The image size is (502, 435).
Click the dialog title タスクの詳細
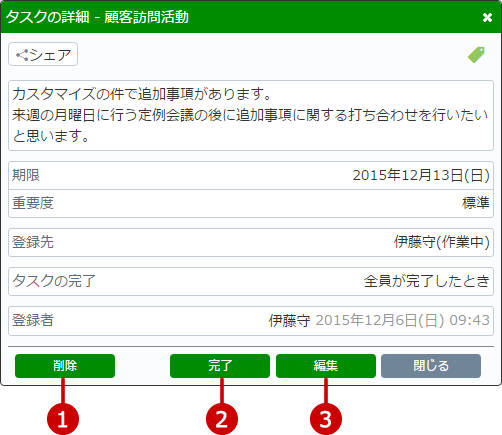(47, 17)
